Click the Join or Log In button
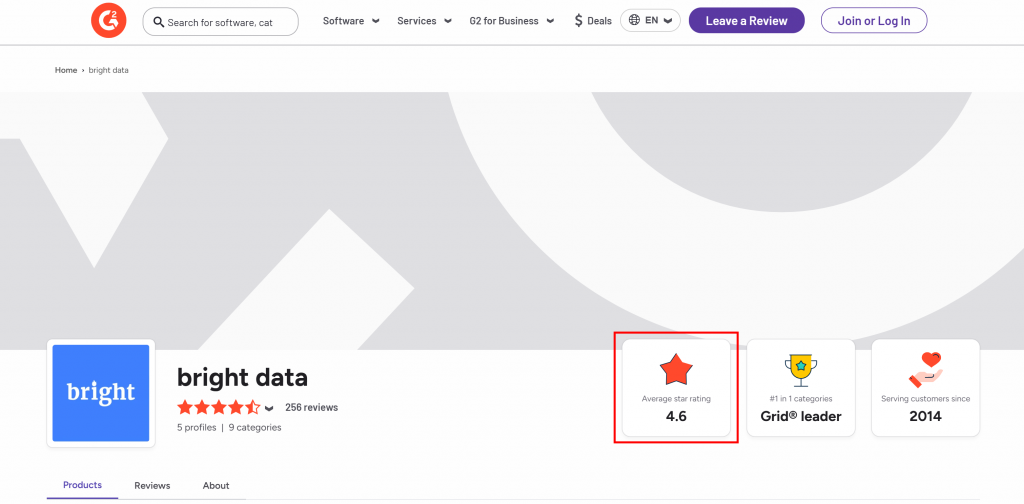1024x504 pixels. click(873, 21)
